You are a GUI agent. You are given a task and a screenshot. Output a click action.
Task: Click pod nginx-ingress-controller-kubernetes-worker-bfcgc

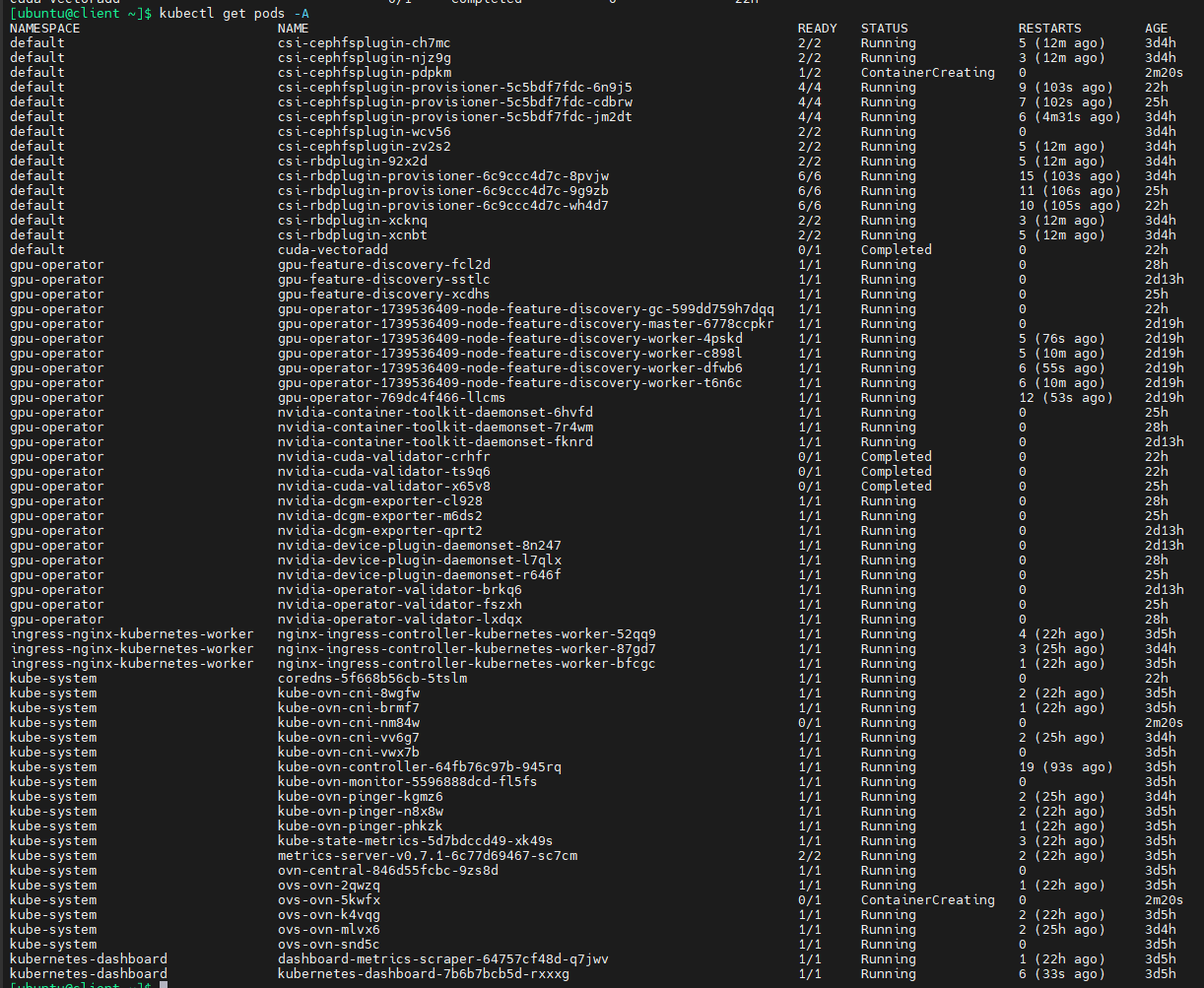click(467, 664)
